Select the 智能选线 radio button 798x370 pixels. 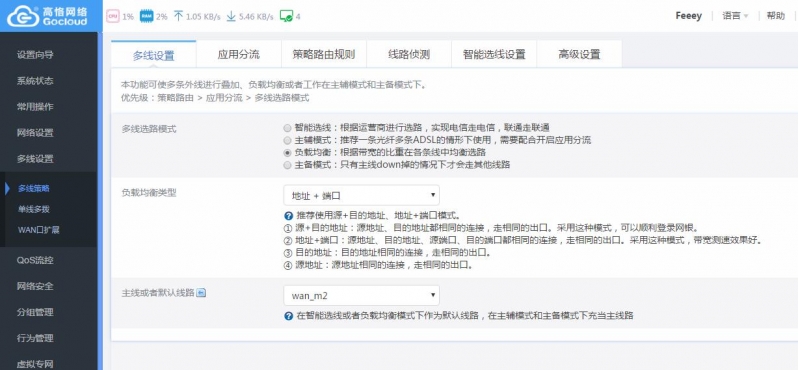(288, 128)
